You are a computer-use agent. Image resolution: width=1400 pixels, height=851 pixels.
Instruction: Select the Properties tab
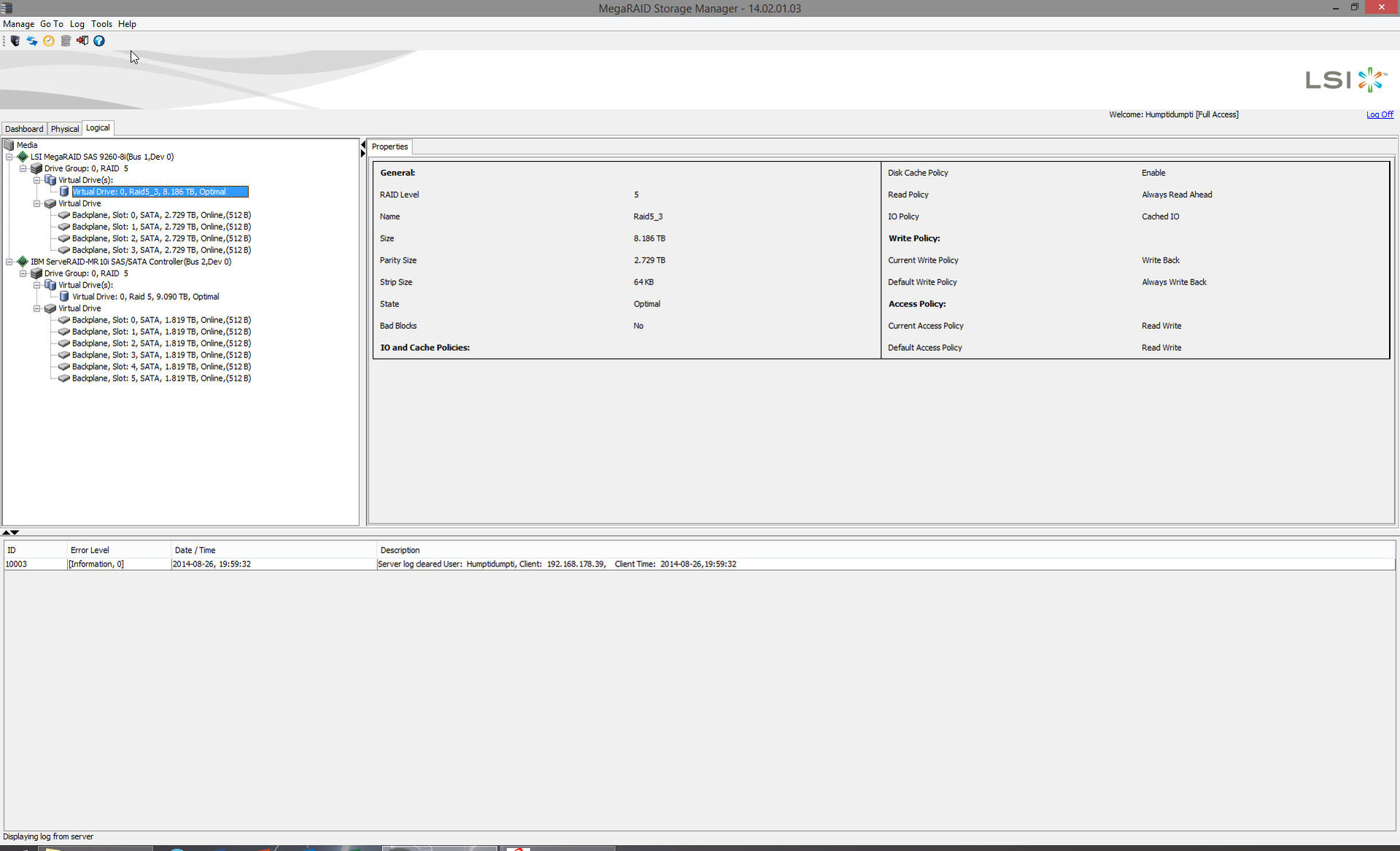click(x=390, y=147)
